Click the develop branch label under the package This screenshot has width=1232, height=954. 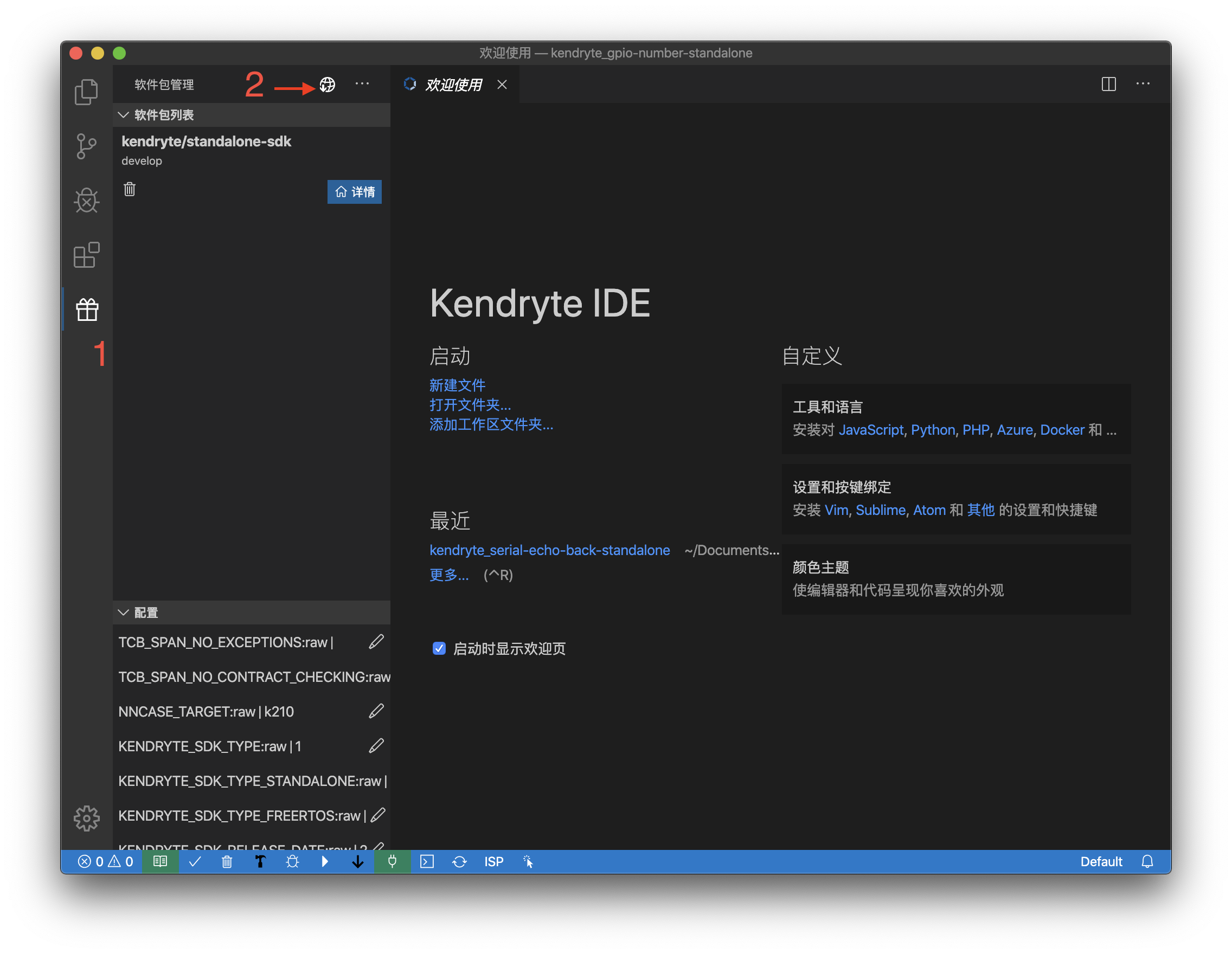(142, 160)
